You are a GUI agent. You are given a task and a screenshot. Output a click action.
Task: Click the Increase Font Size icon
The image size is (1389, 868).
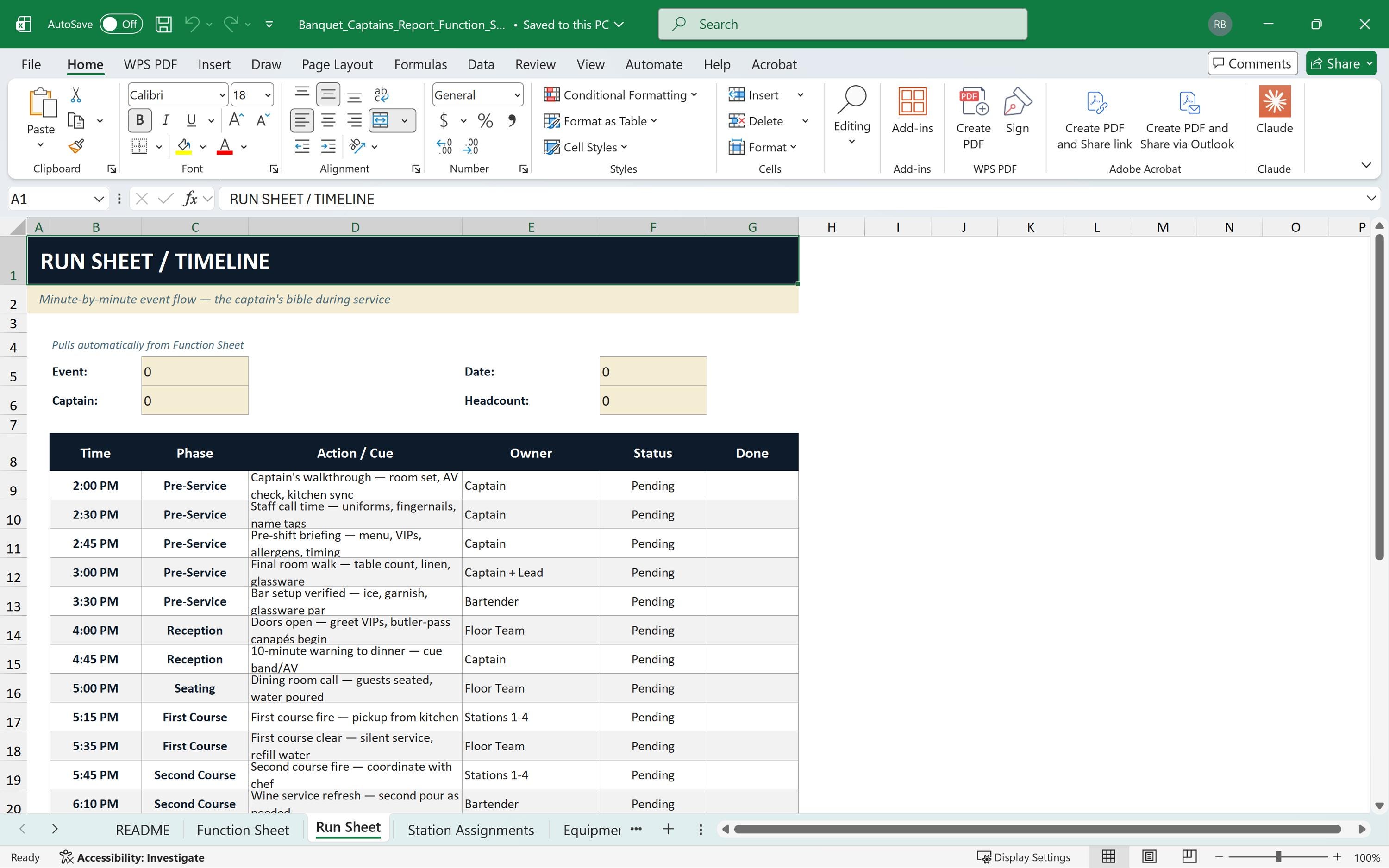(236, 120)
